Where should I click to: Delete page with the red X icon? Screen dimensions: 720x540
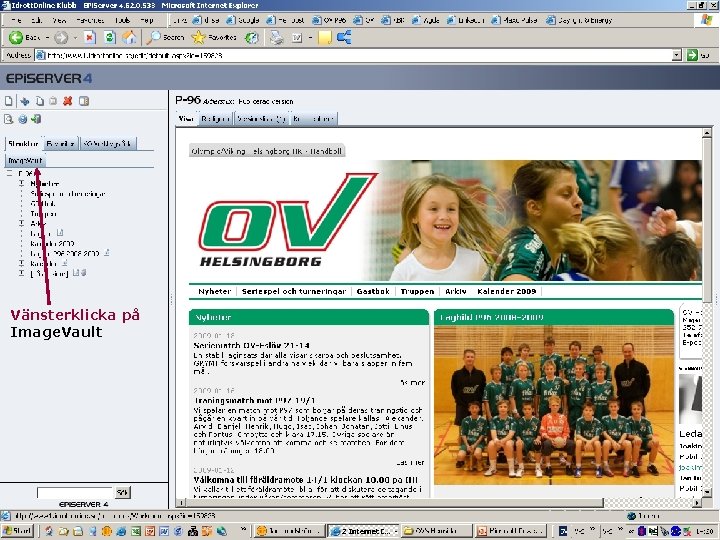pos(68,101)
